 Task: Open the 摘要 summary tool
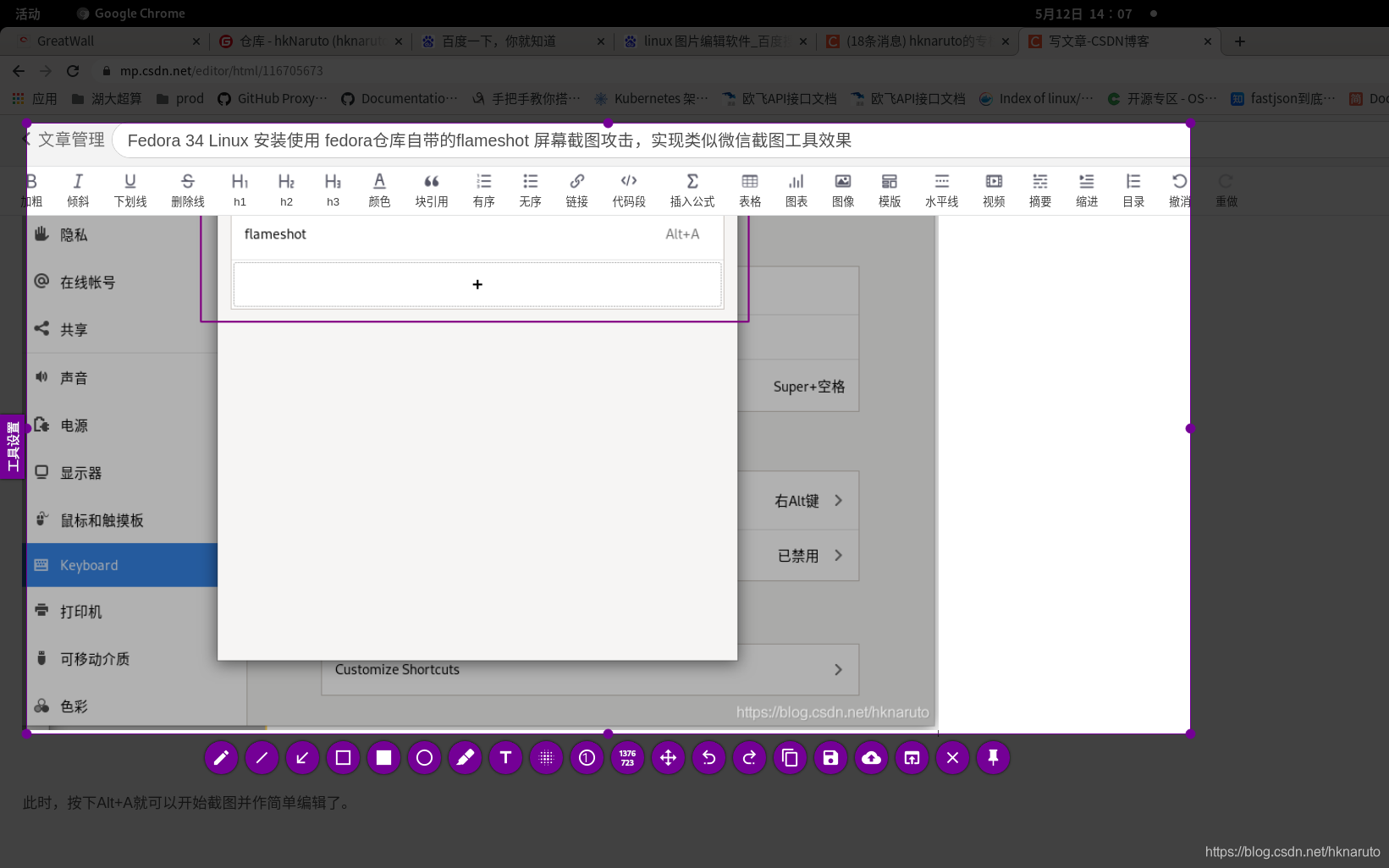pos(1040,190)
